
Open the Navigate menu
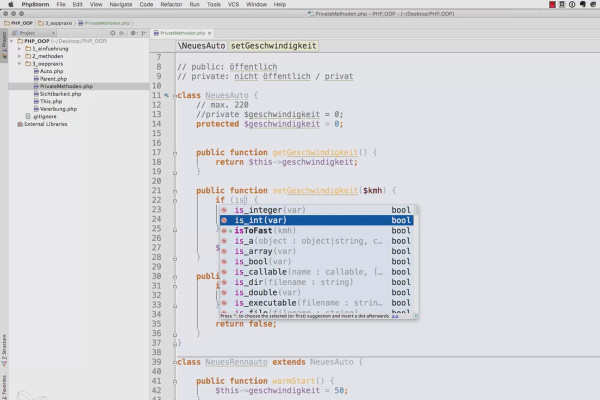coord(121,5)
